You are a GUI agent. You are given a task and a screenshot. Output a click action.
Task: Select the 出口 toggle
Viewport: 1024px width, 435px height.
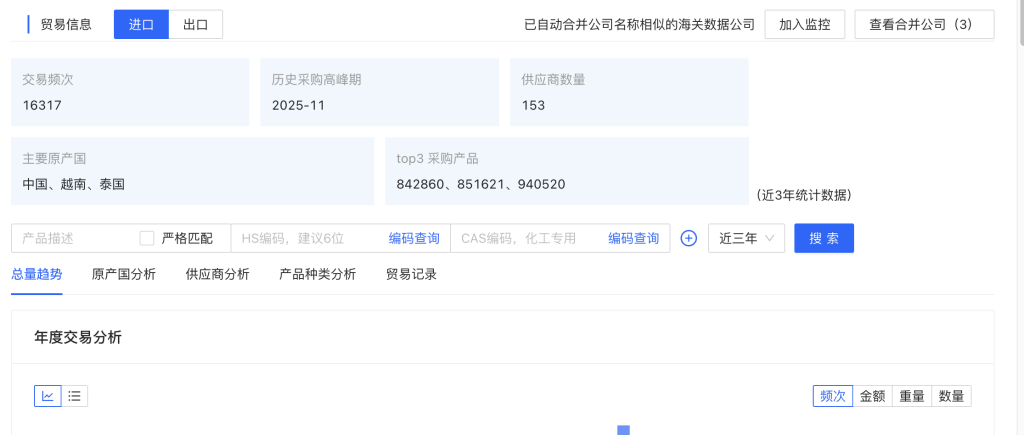(195, 25)
